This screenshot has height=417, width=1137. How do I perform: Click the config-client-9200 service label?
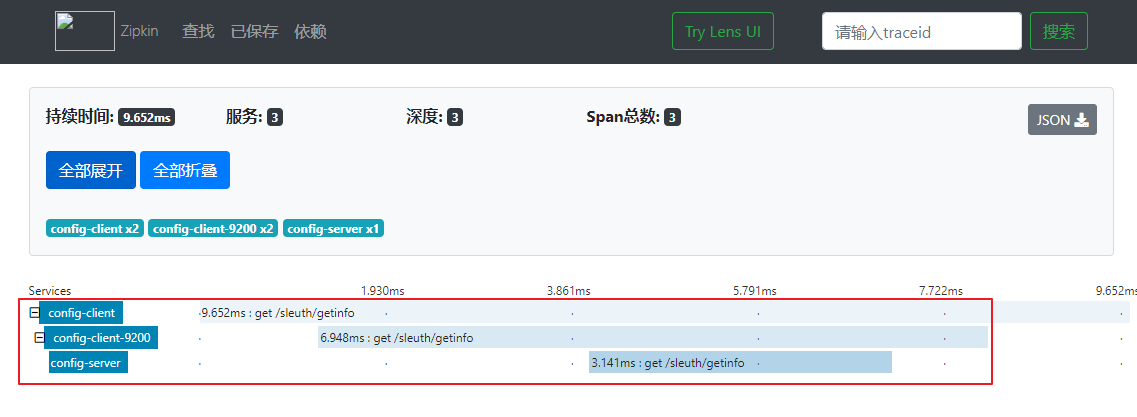[x=102, y=337]
